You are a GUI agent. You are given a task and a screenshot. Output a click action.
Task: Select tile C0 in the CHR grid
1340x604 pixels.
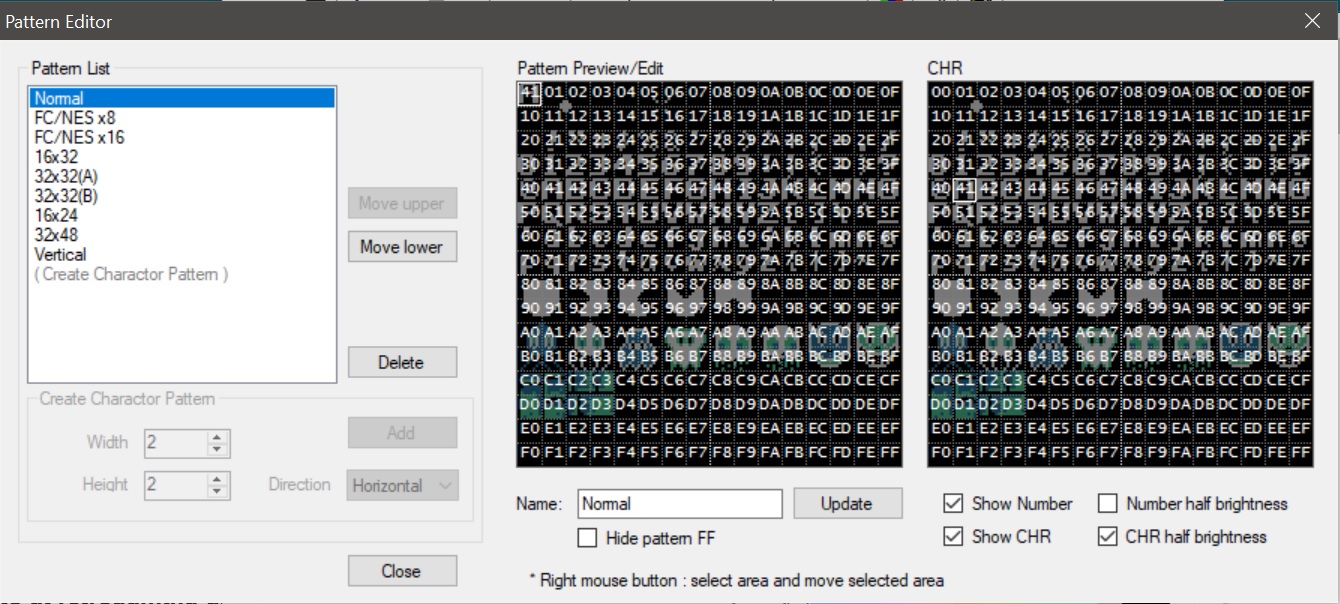pyautogui.click(x=940, y=381)
